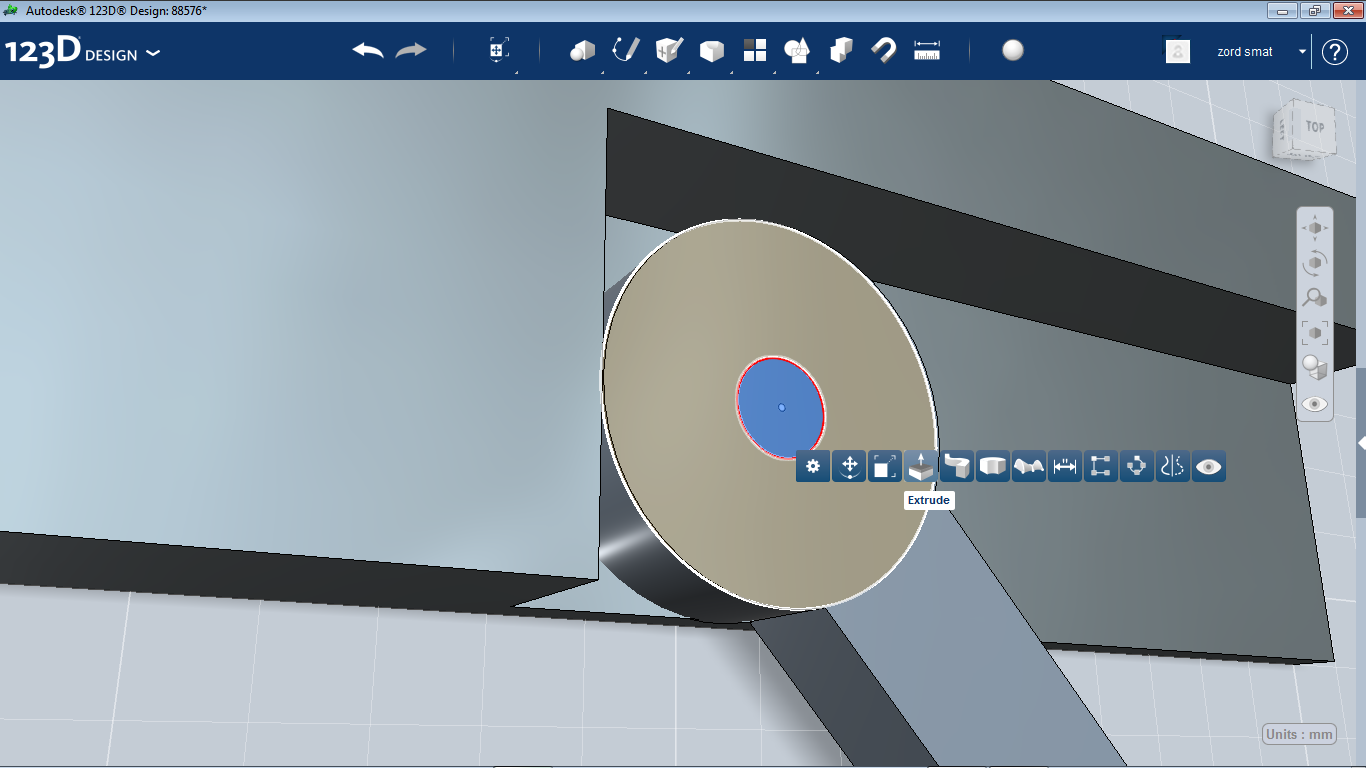Open the Primitives shapes menu
This screenshot has width=1366, height=768.
click(582, 50)
